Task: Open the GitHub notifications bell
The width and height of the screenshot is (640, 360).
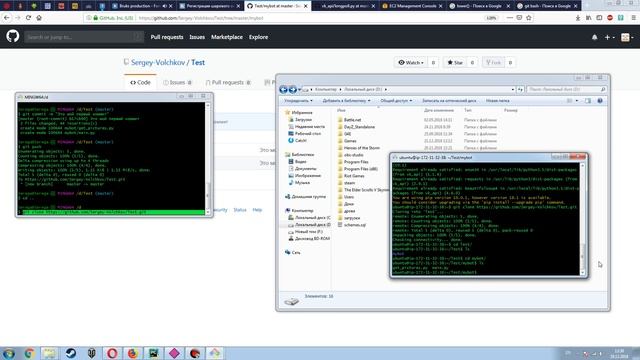Action: [594, 37]
